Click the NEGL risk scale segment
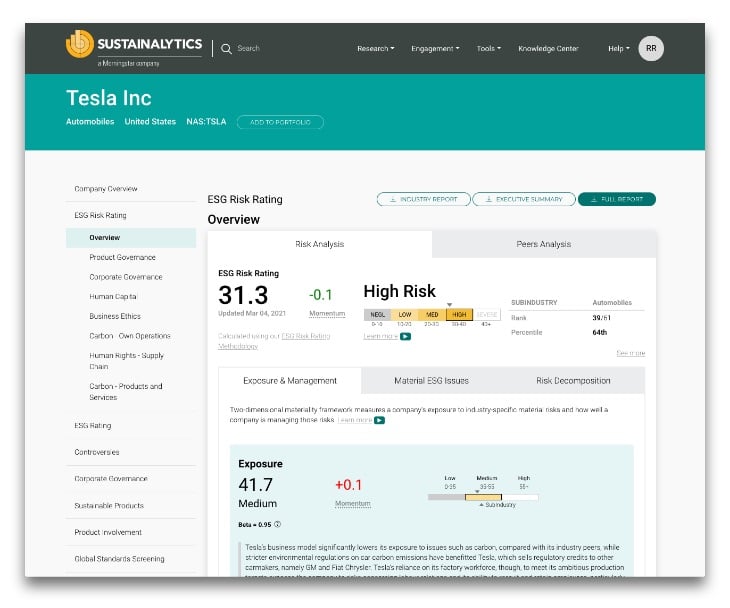The width and height of the screenshot is (730, 608). coord(377,315)
